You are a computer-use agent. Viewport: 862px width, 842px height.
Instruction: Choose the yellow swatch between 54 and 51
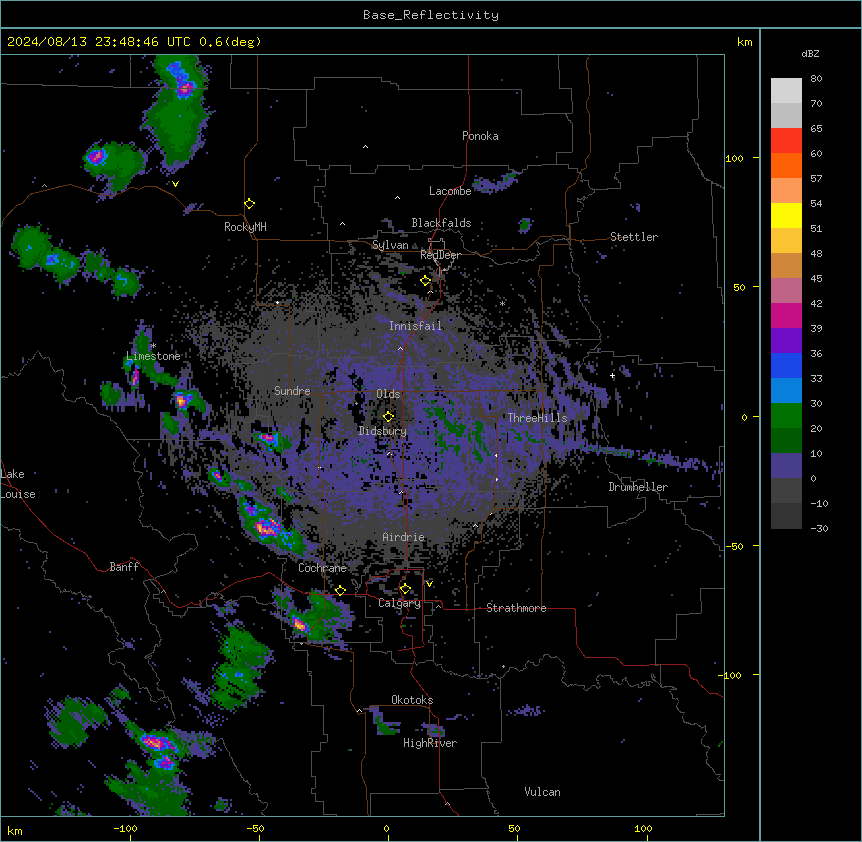click(786, 215)
